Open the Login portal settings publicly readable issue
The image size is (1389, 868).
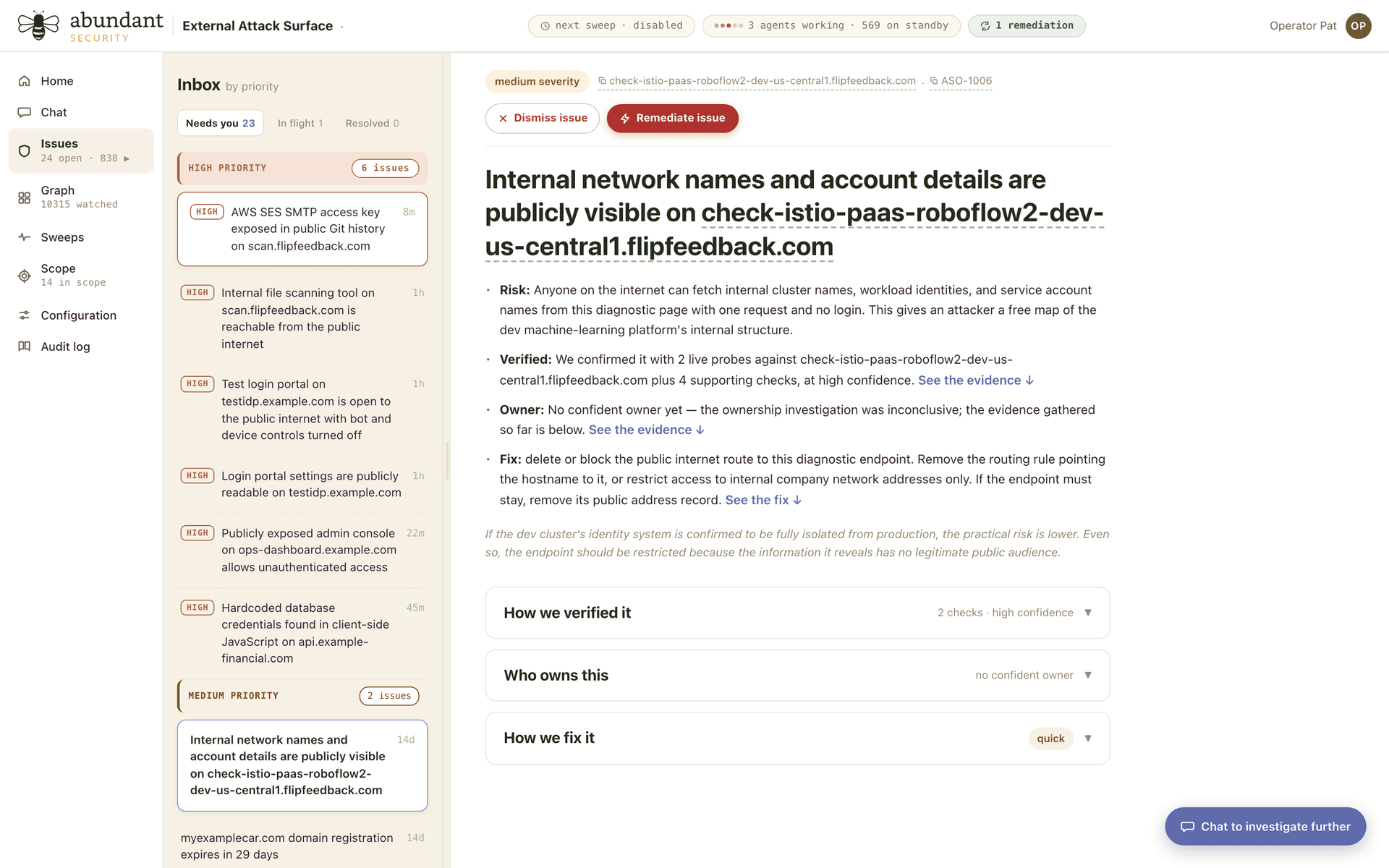coord(302,484)
